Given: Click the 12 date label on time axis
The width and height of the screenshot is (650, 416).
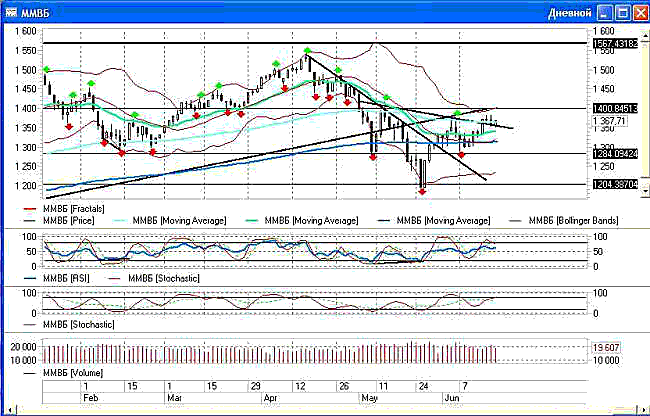Looking at the screenshot, I should pos(300,386).
